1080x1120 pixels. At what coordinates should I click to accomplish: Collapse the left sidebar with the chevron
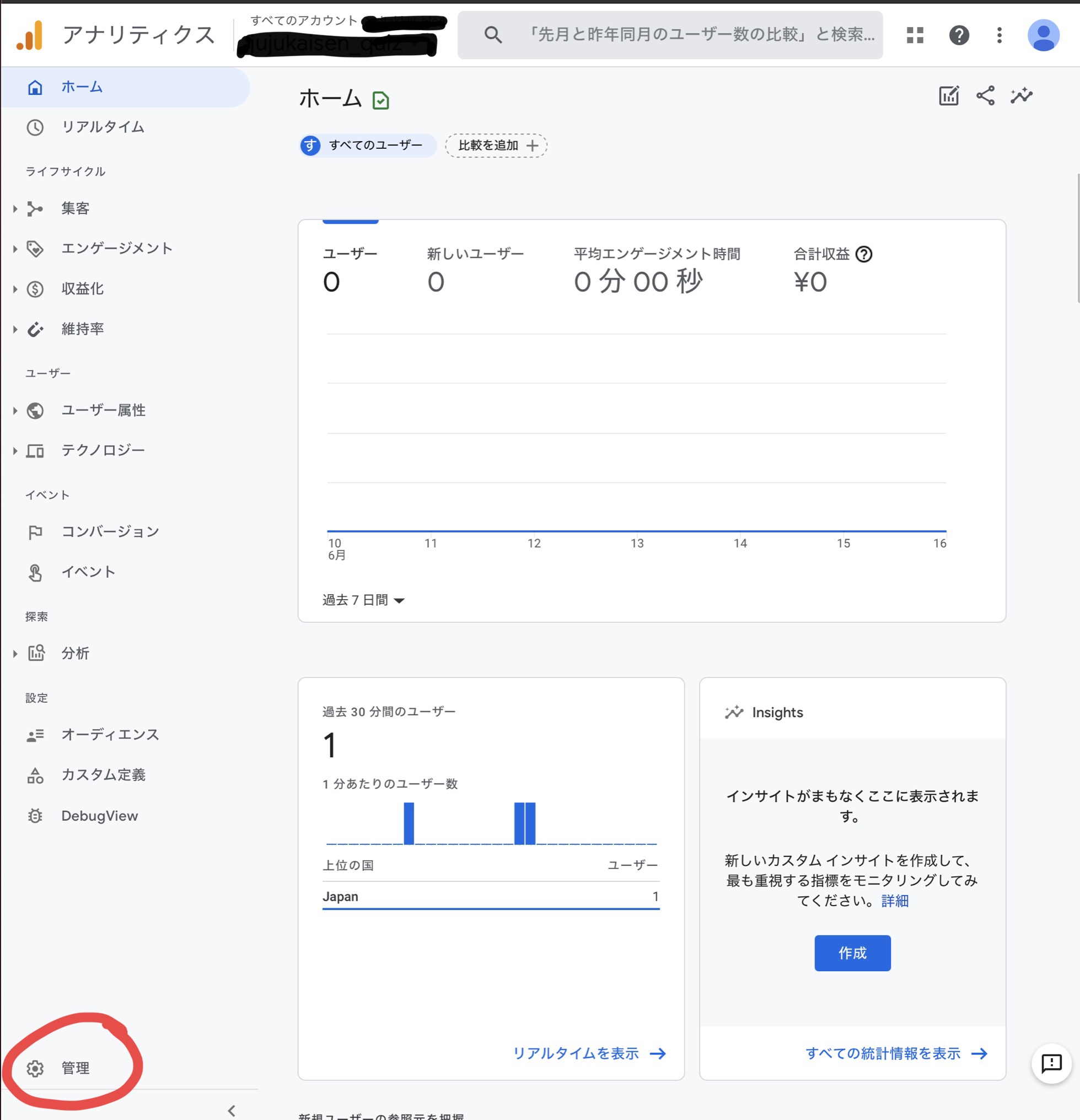pos(232,1110)
